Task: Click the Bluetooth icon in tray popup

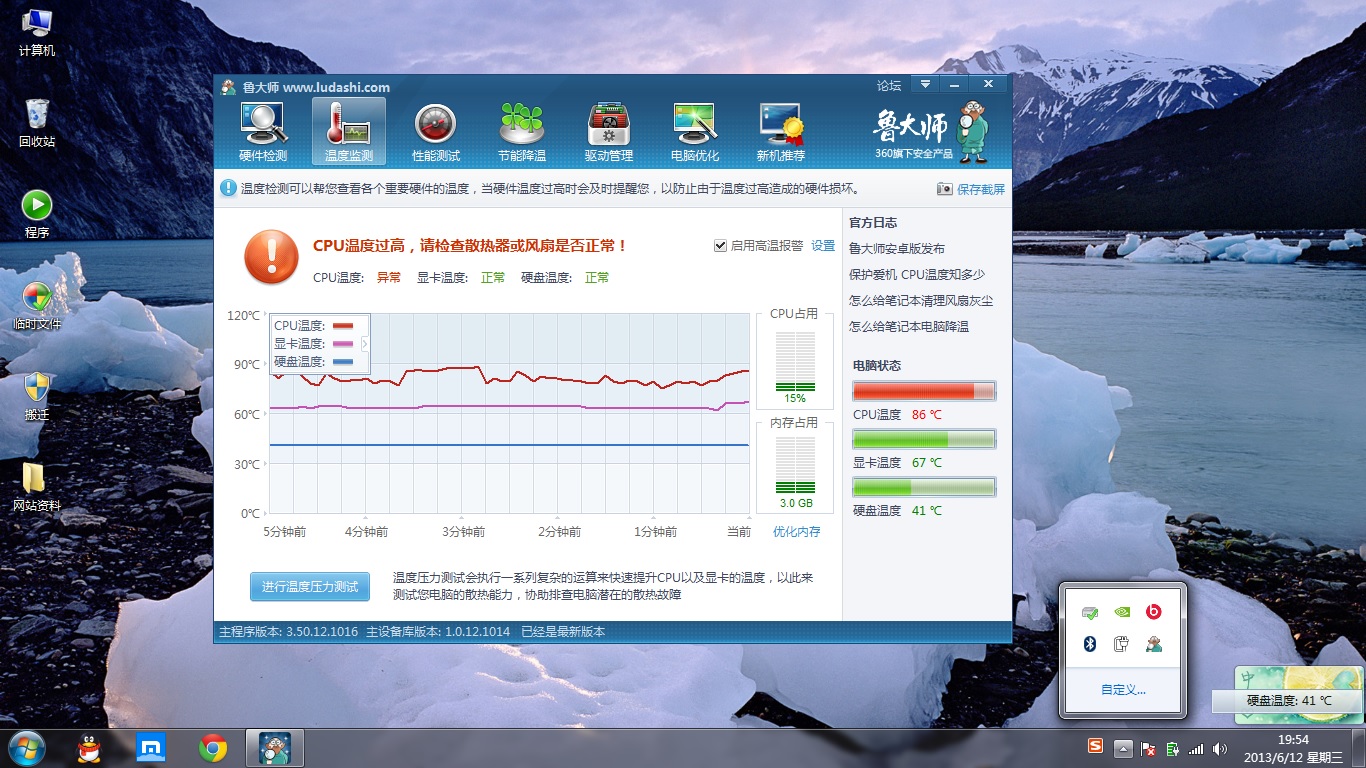Action: tap(1091, 643)
